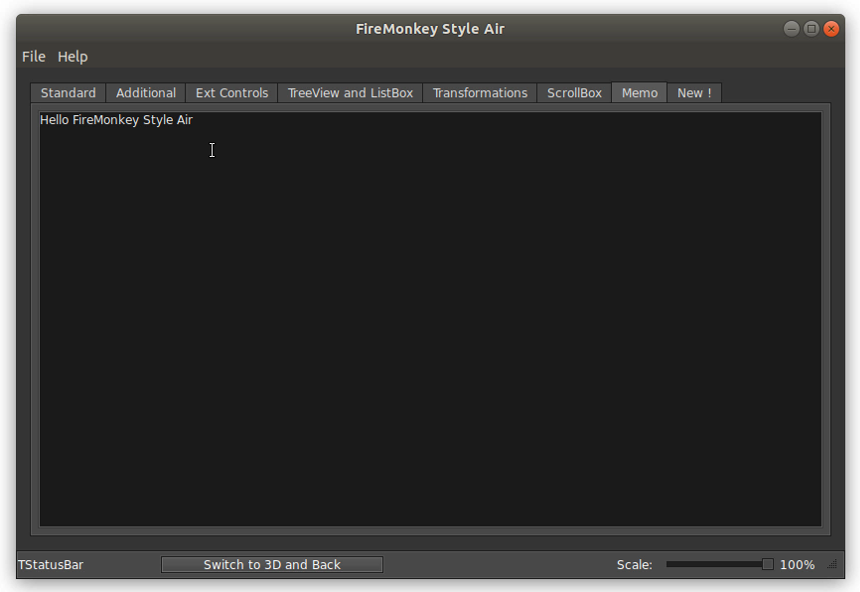
Task: Switch to the Additional tab
Action: point(146,93)
